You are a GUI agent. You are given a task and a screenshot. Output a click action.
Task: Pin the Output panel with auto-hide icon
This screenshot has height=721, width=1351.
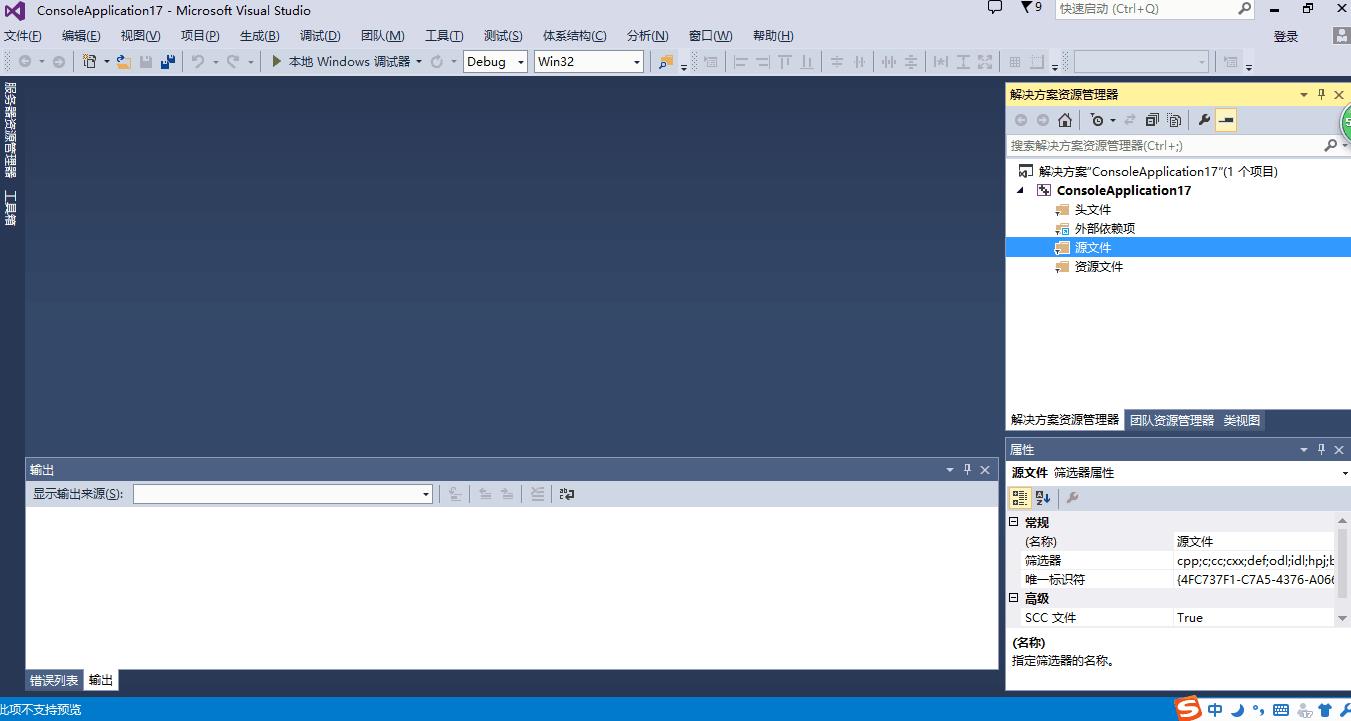click(967, 469)
